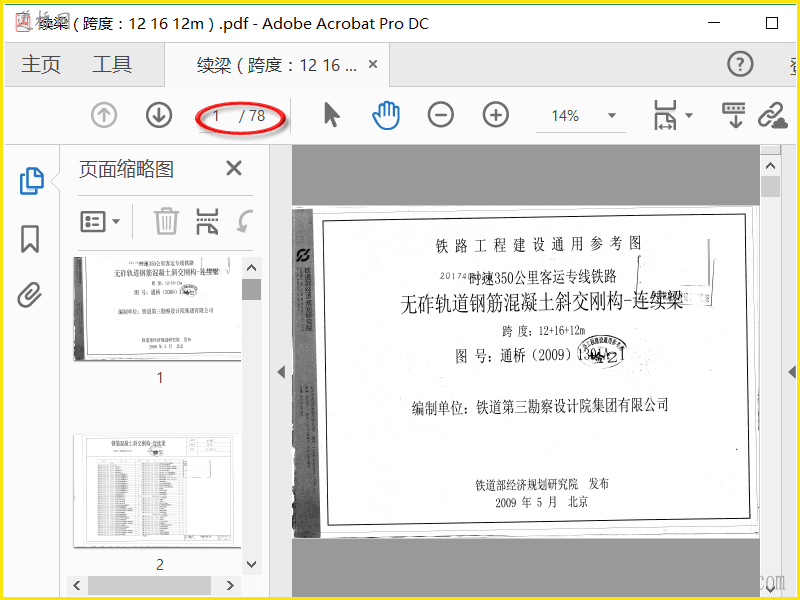Select page 2 thumbnail
The image size is (800, 600).
(157, 491)
